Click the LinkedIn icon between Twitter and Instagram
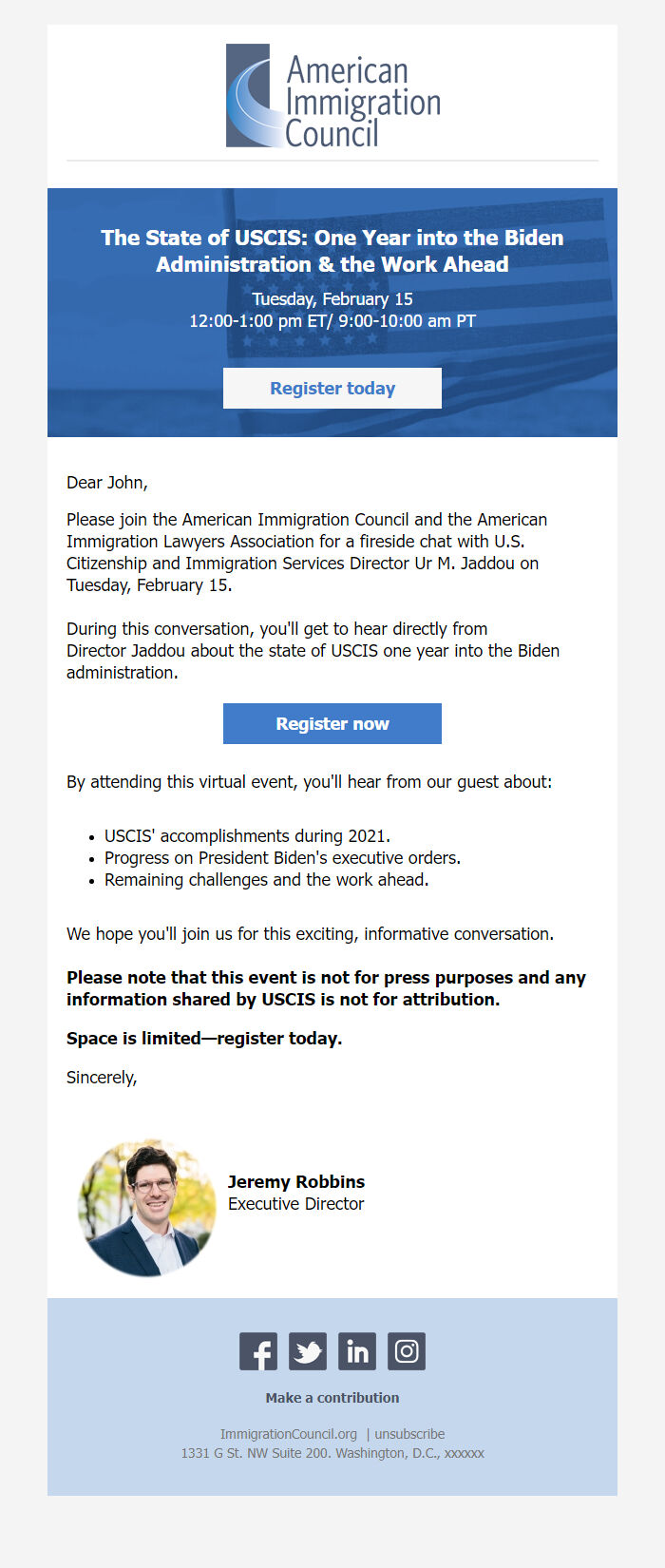The image size is (665, 1568). tap(356, 1350)
